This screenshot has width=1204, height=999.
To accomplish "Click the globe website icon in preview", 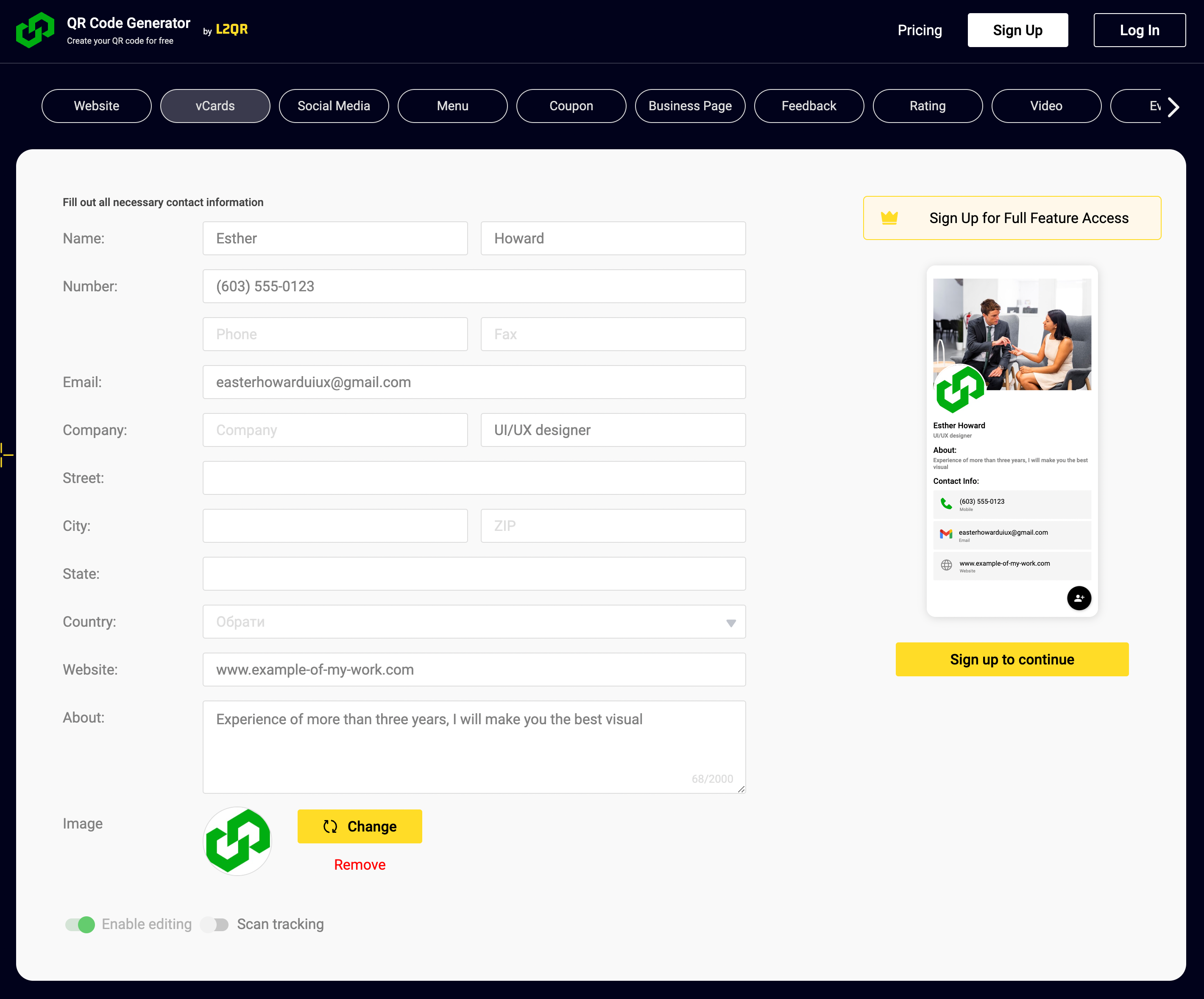I will (x=946, y=565).
